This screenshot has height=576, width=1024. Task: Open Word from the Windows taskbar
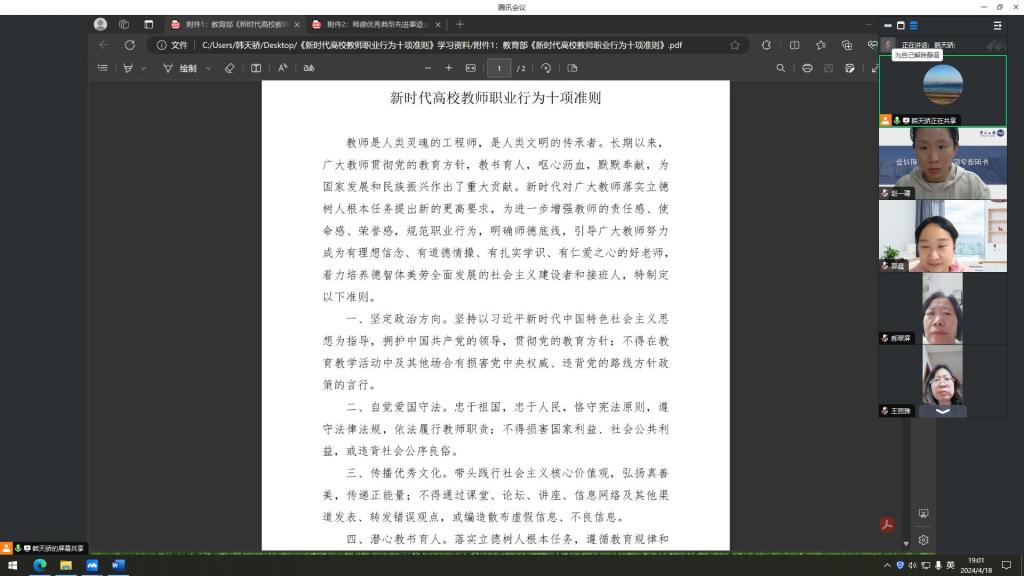(x=118, y=565)
